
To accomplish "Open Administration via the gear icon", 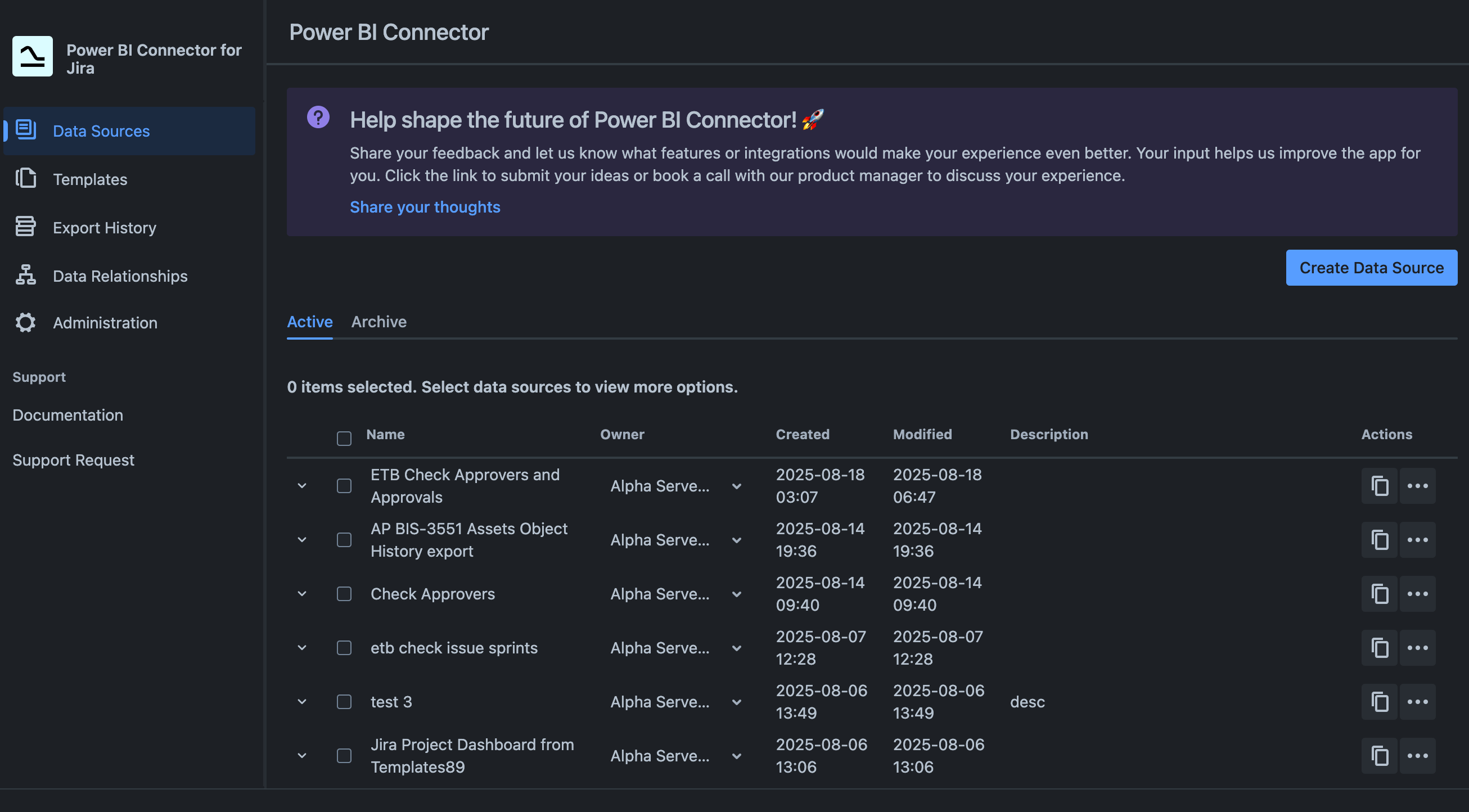I will [25, 322].
